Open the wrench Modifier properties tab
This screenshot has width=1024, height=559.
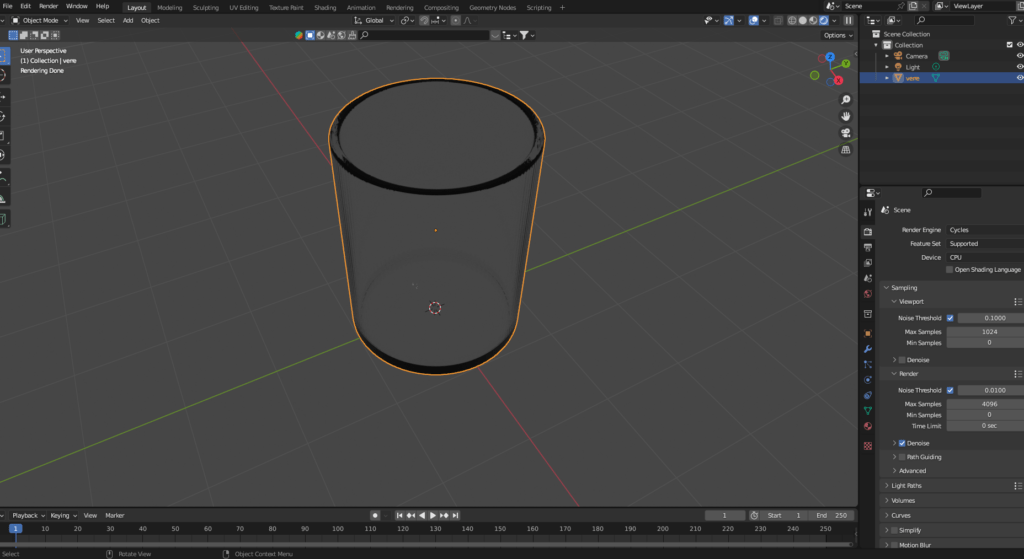867,348
